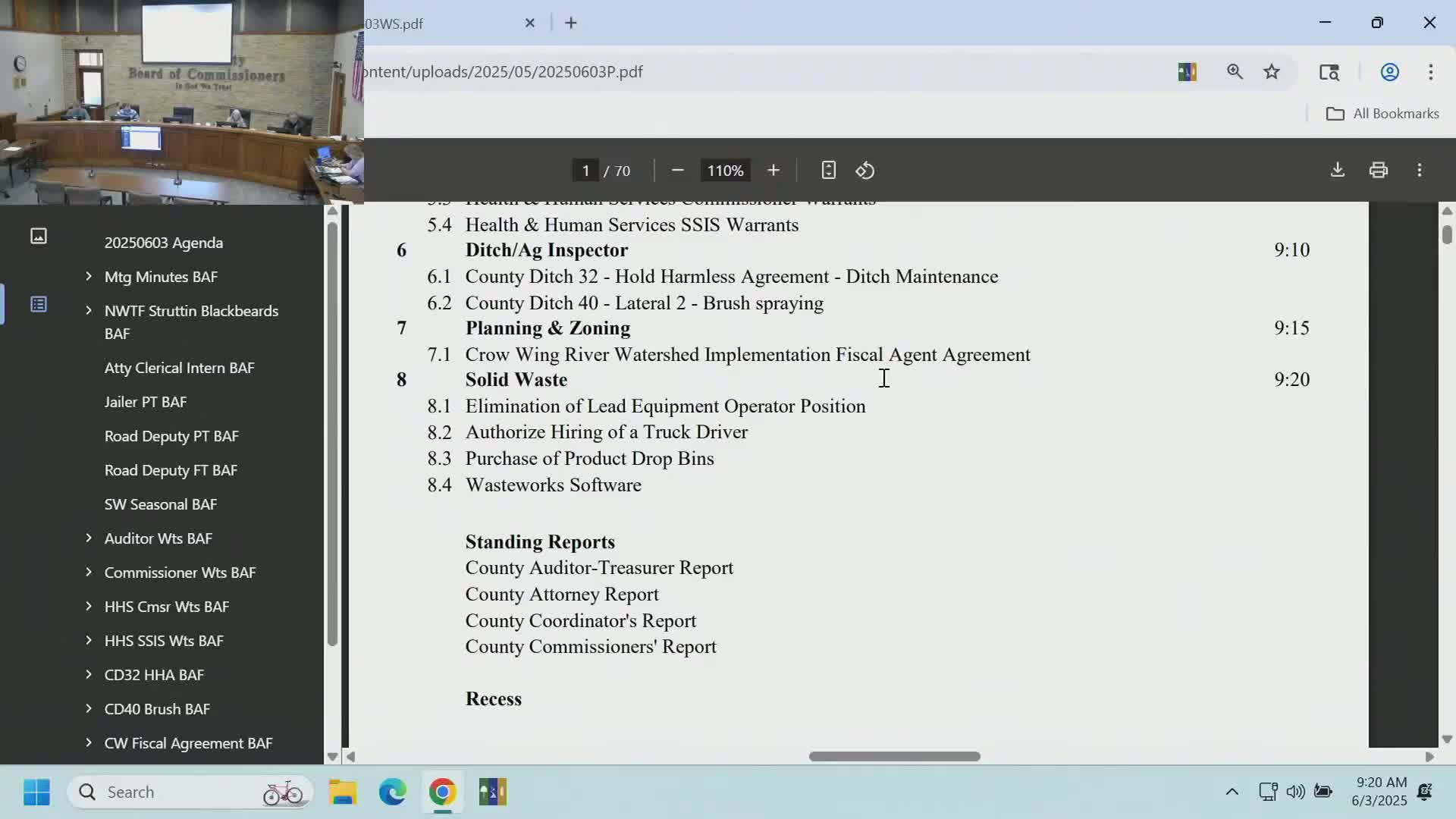Image resolution: width=1456 pixels, height=819 pixels.
Task: Download the PDF document
Action: click(1337, 171)
